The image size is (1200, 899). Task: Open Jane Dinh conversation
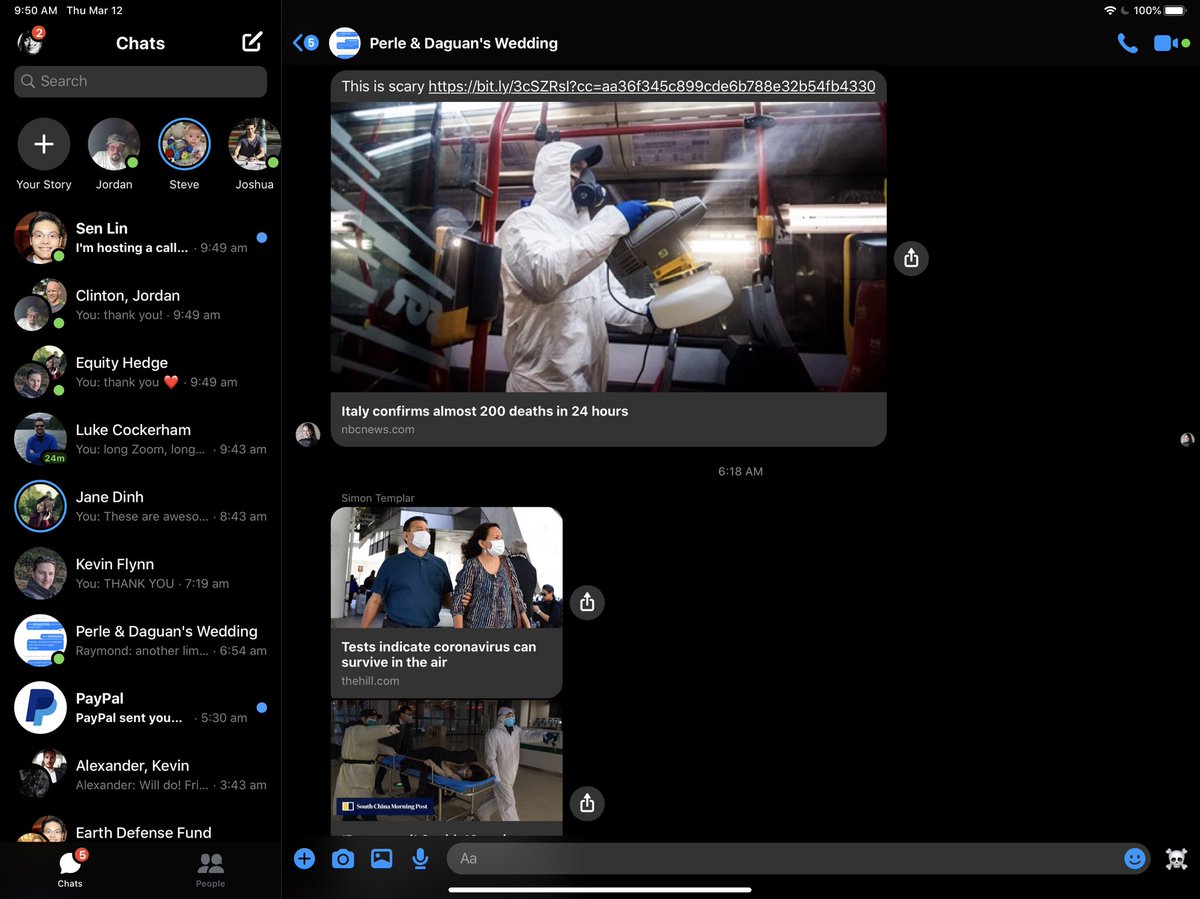click(140, 505)
